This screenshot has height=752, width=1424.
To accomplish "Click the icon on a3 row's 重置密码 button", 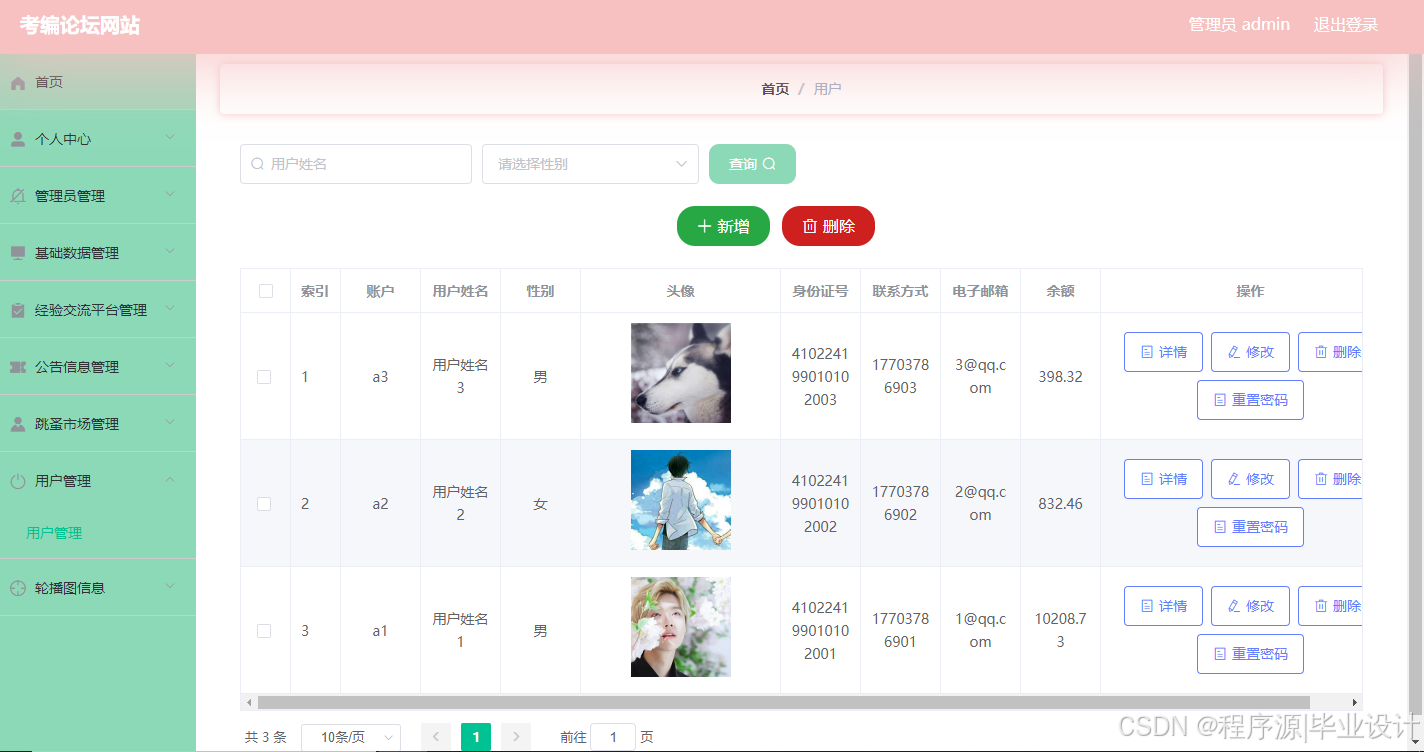I will pos(1220,400).
